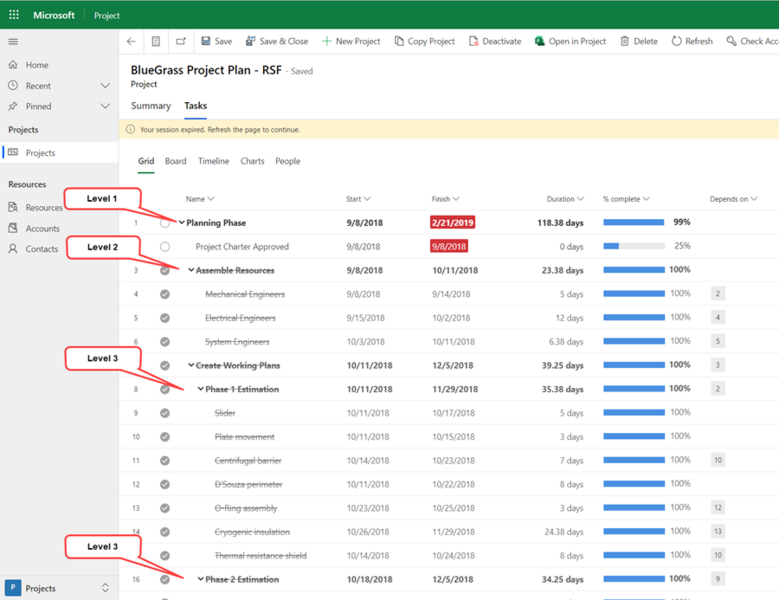
Task: Click red 2/21/2019 finish date
Action: point(453,223)
